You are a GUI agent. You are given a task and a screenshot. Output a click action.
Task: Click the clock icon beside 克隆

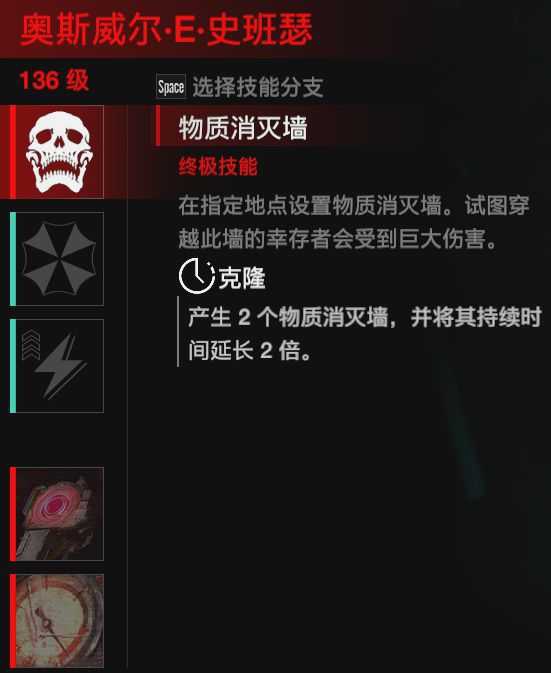coord(197,276)
